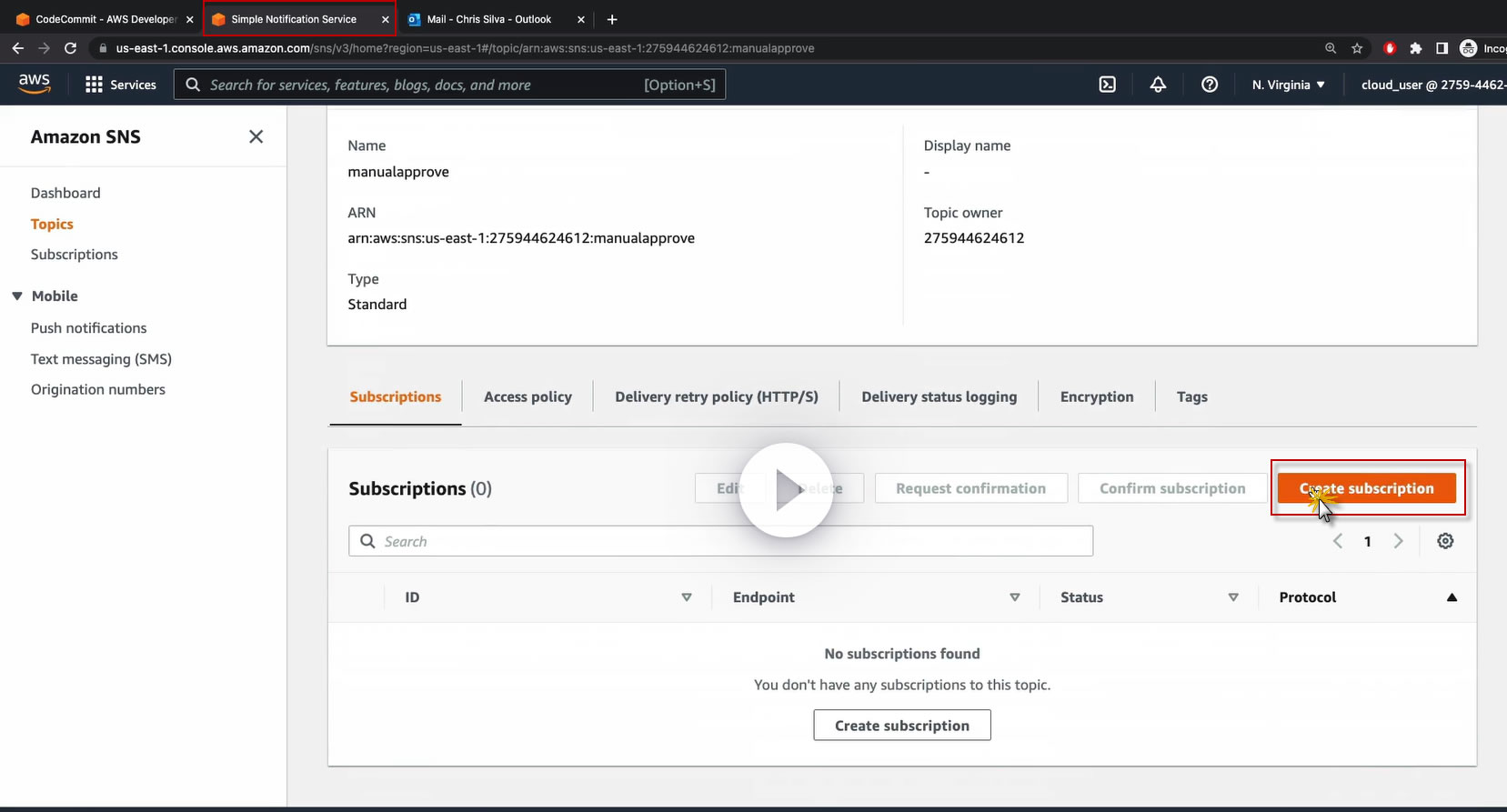The height and width of the screenshot is (812, 1507).
Task: View site info via the lock icon
Action: pos(103,48)
